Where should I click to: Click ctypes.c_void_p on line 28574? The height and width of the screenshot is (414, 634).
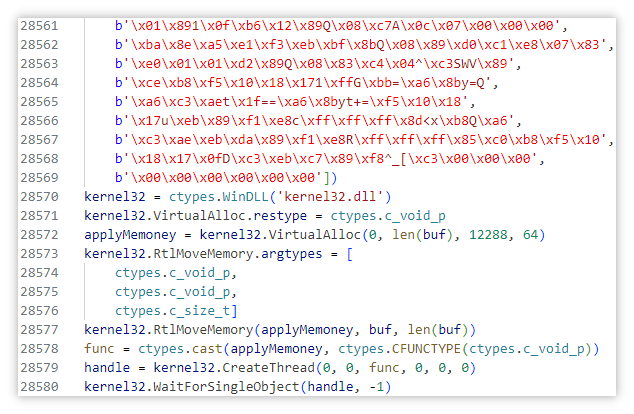click(x=173, y=273)
